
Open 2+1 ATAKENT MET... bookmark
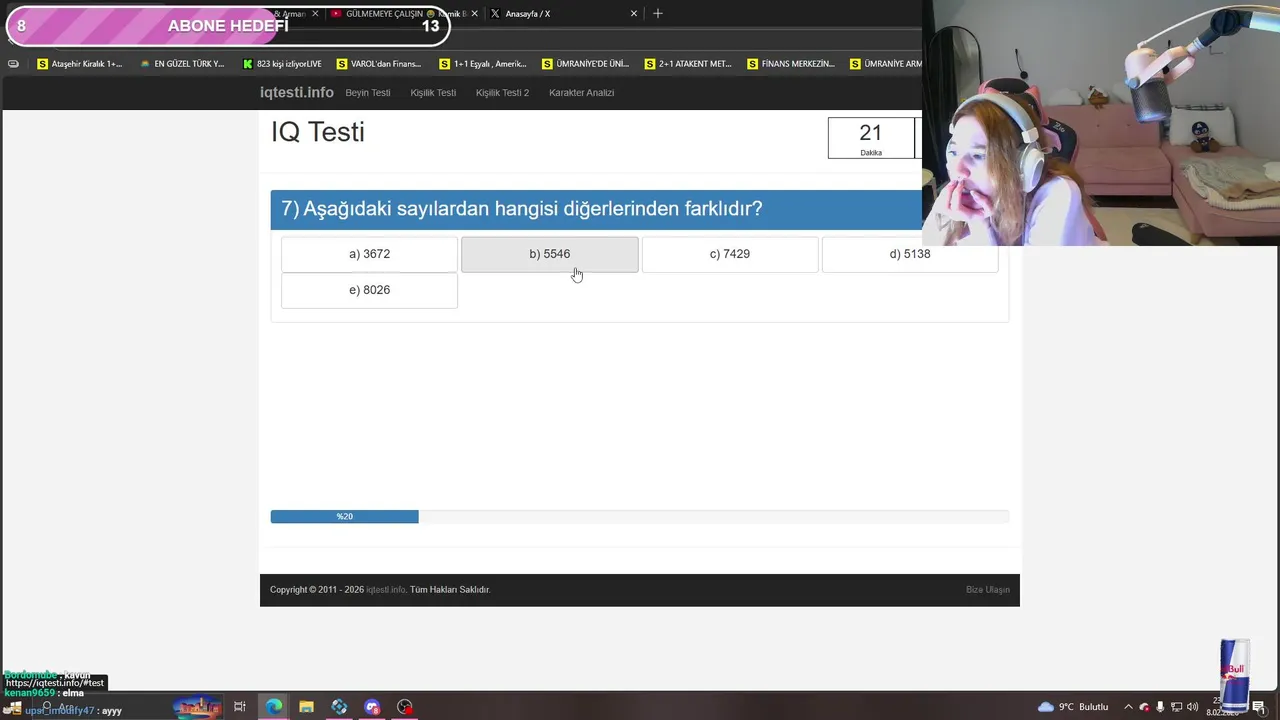coord(689,64)
